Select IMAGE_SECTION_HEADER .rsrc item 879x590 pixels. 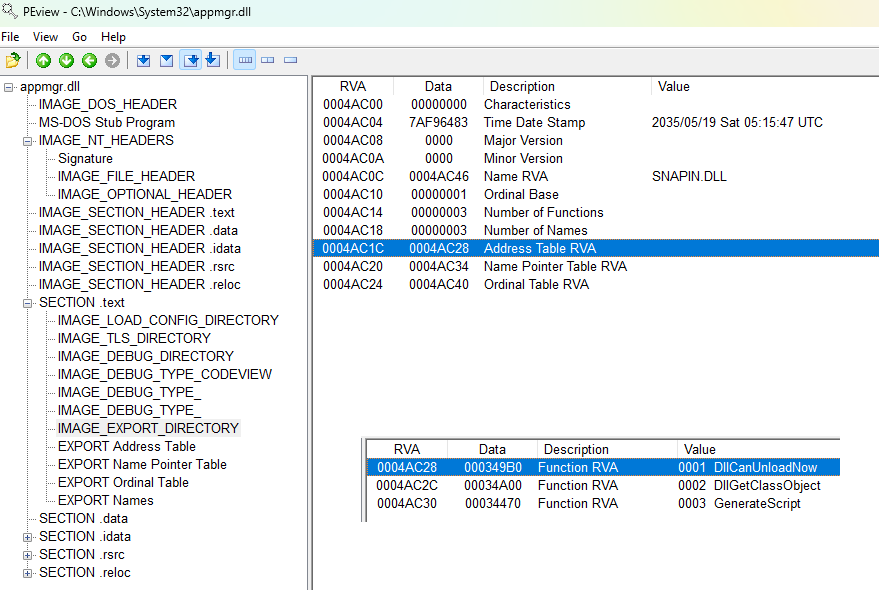(x=136, y=266)
